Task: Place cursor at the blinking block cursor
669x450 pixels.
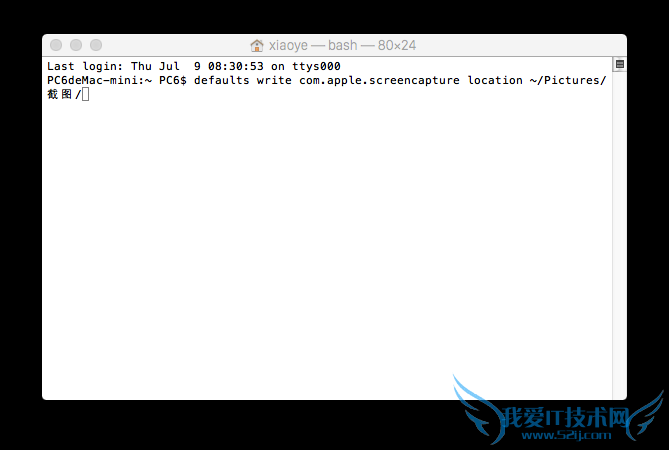Action: [85, 94]
